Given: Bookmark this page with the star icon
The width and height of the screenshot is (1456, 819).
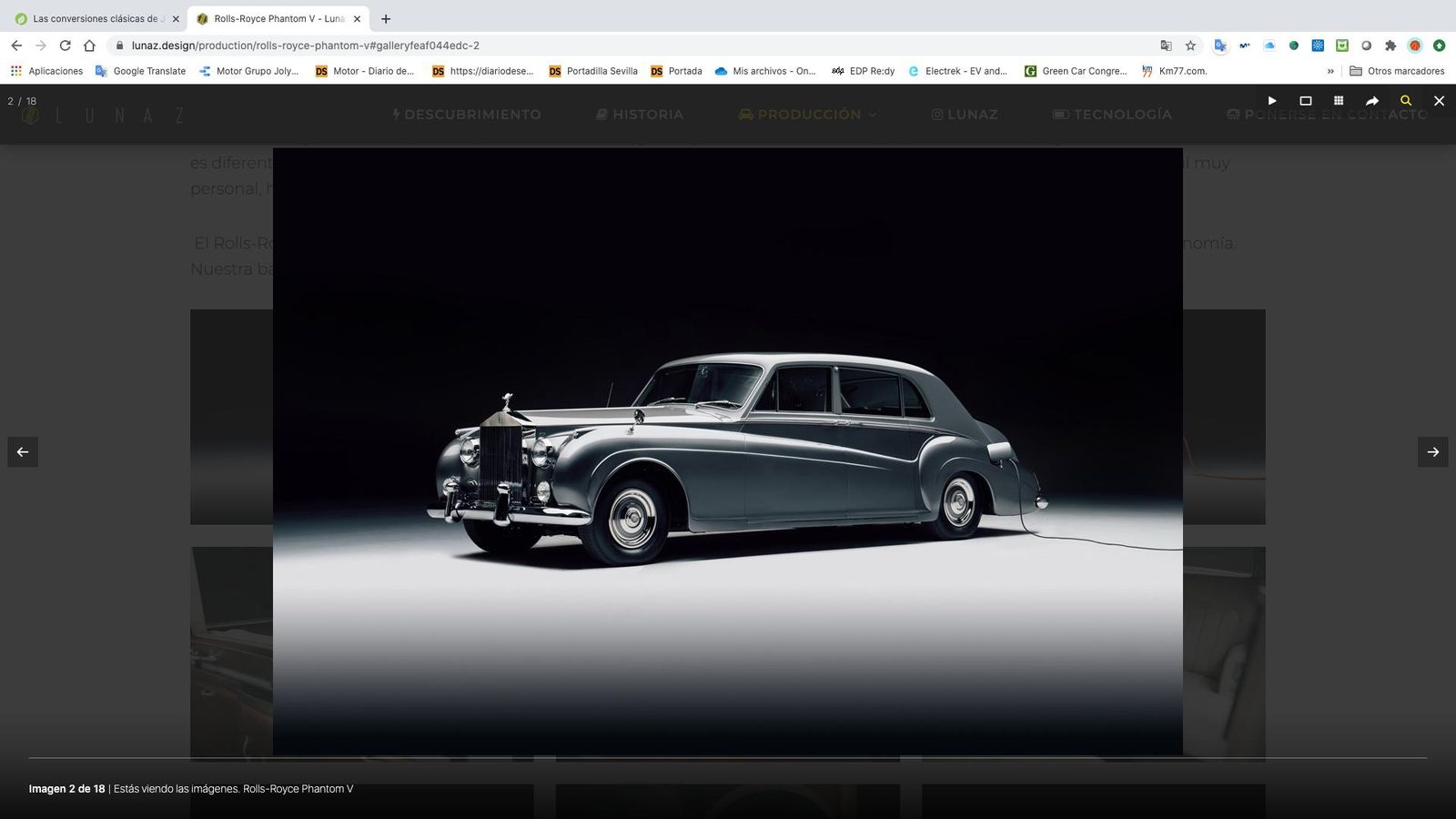Looking at the screenshot, I should pyautogui.click(x=1189, y=45).
